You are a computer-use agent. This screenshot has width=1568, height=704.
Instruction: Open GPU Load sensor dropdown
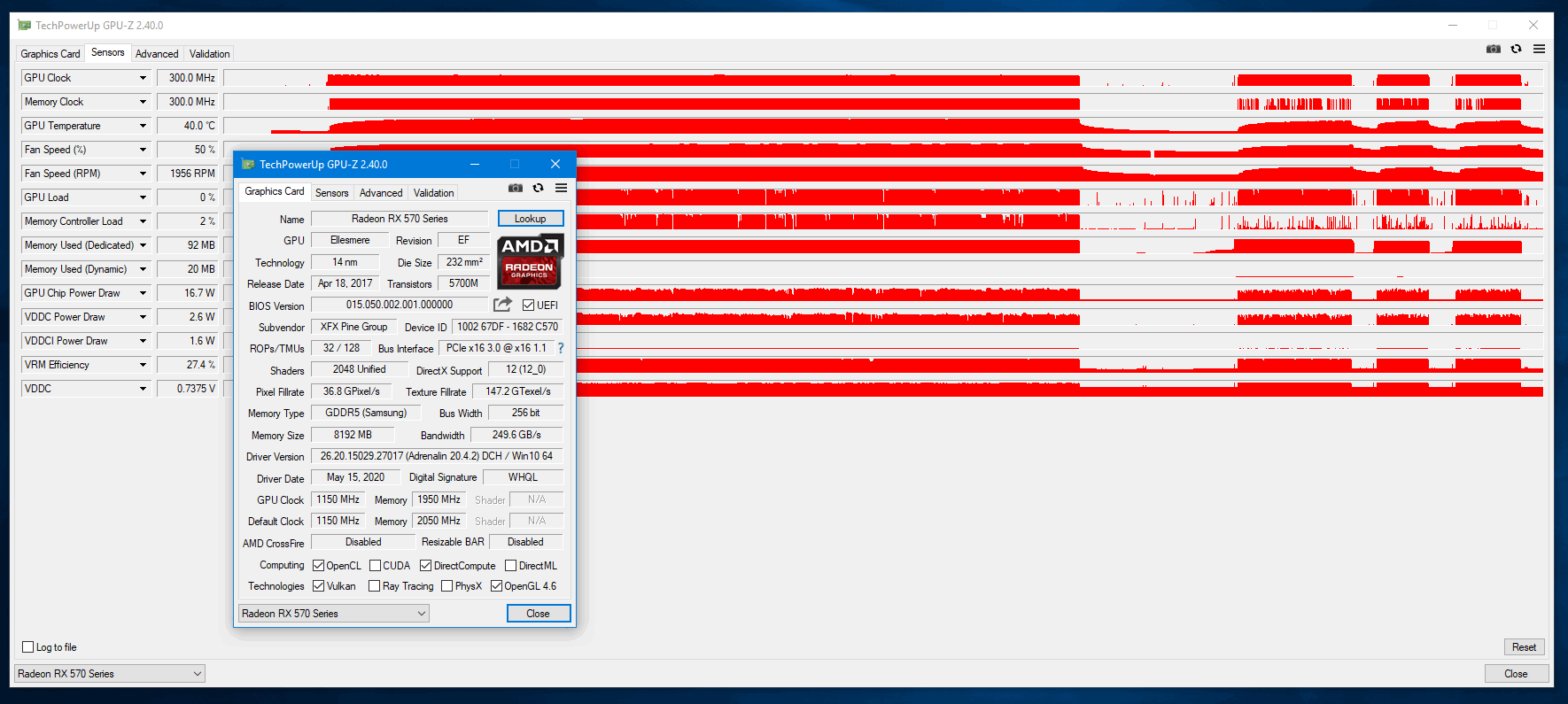pos(143,197)
